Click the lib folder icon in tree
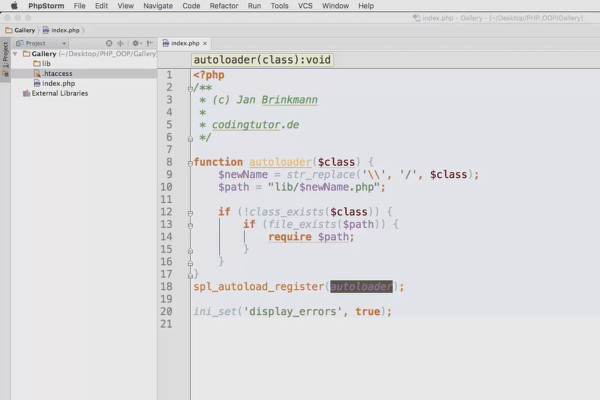 coord(35,63)
